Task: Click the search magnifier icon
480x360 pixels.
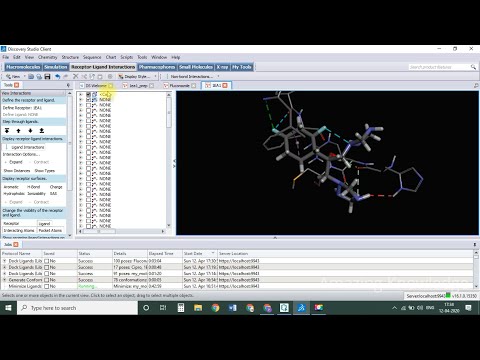Action: pyautogui.click(x=473, y=67)
